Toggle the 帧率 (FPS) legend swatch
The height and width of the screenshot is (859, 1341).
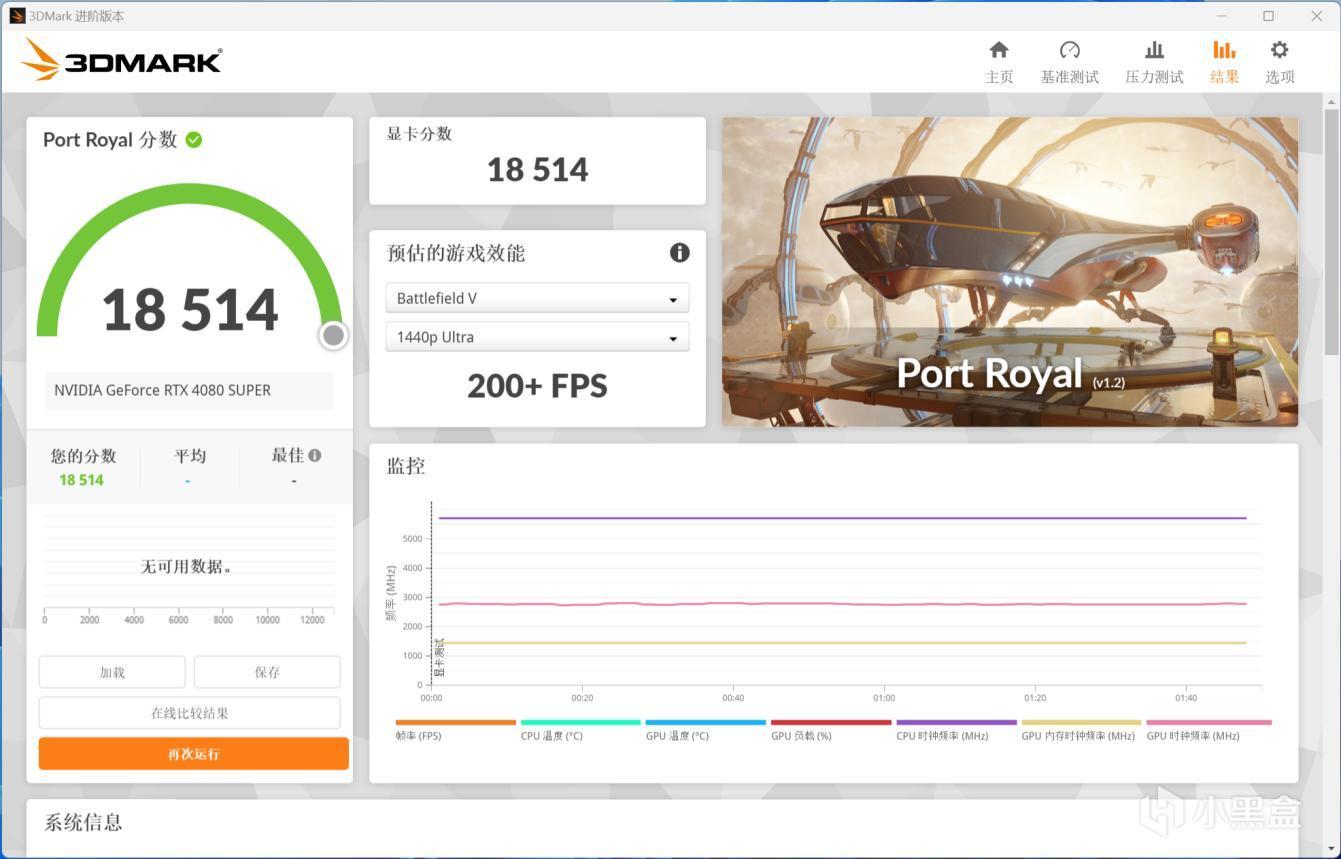(456, 722)
